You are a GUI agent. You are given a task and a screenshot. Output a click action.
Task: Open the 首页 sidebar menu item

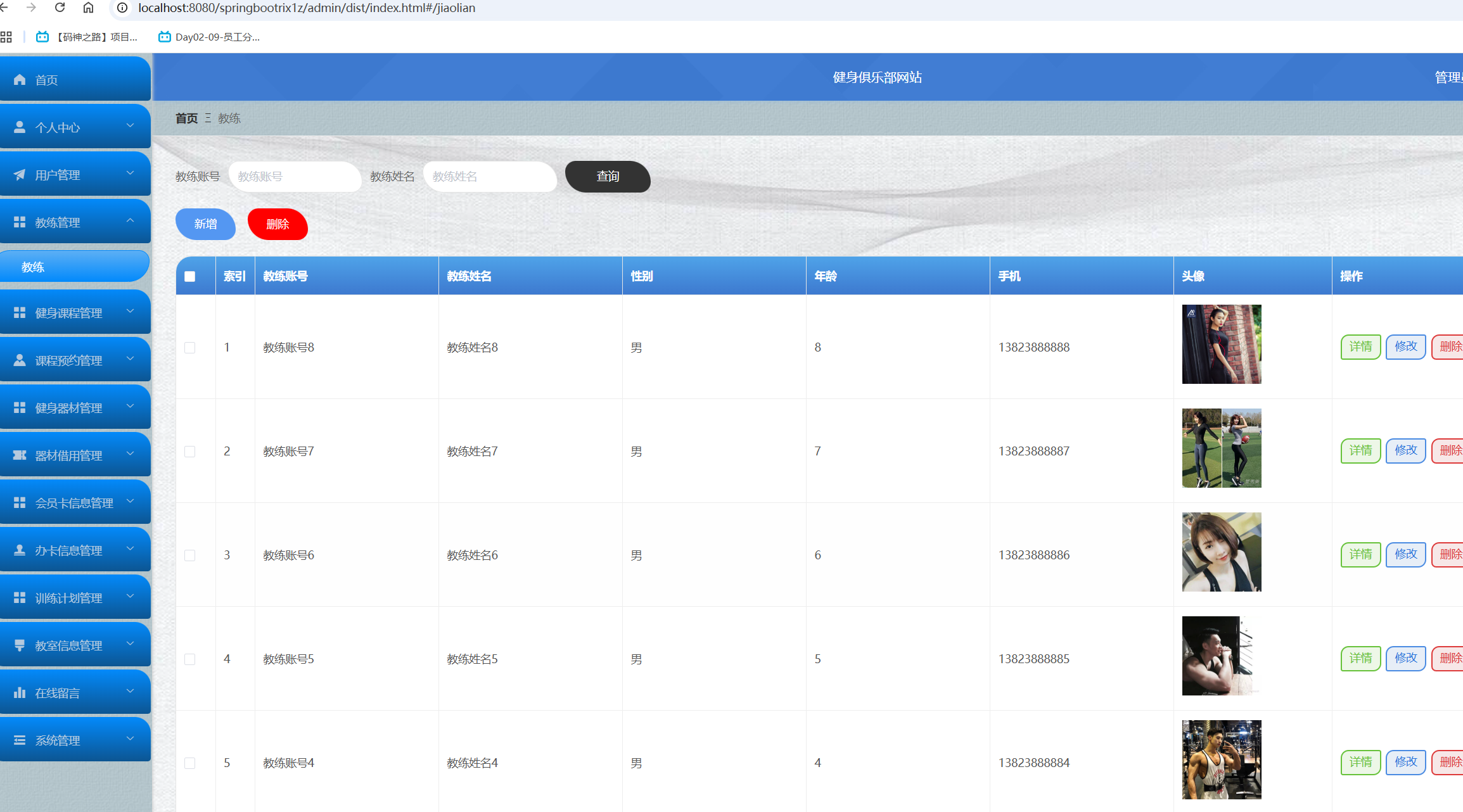coord(75,79)
